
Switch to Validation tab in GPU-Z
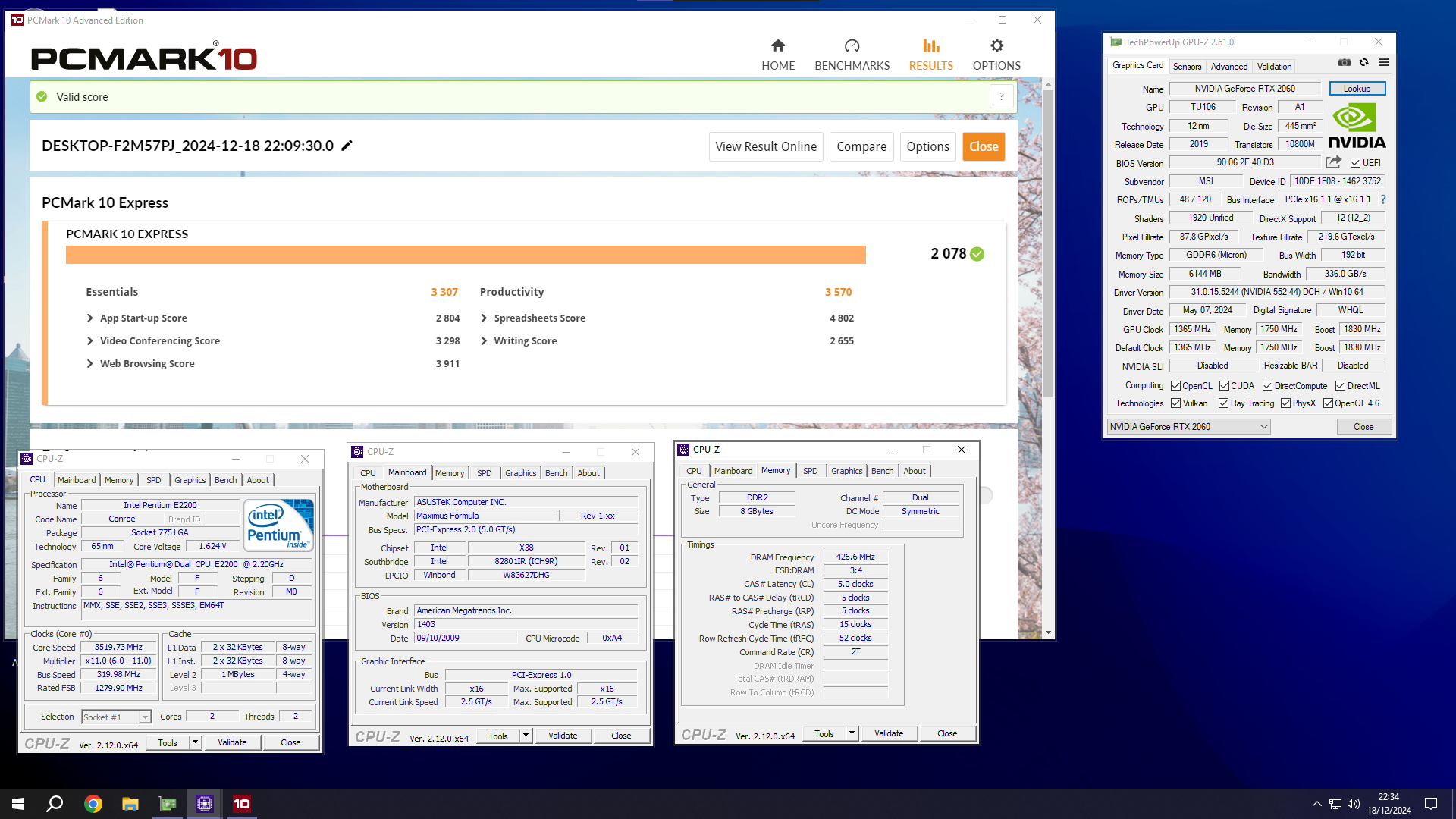(1274, 67)
